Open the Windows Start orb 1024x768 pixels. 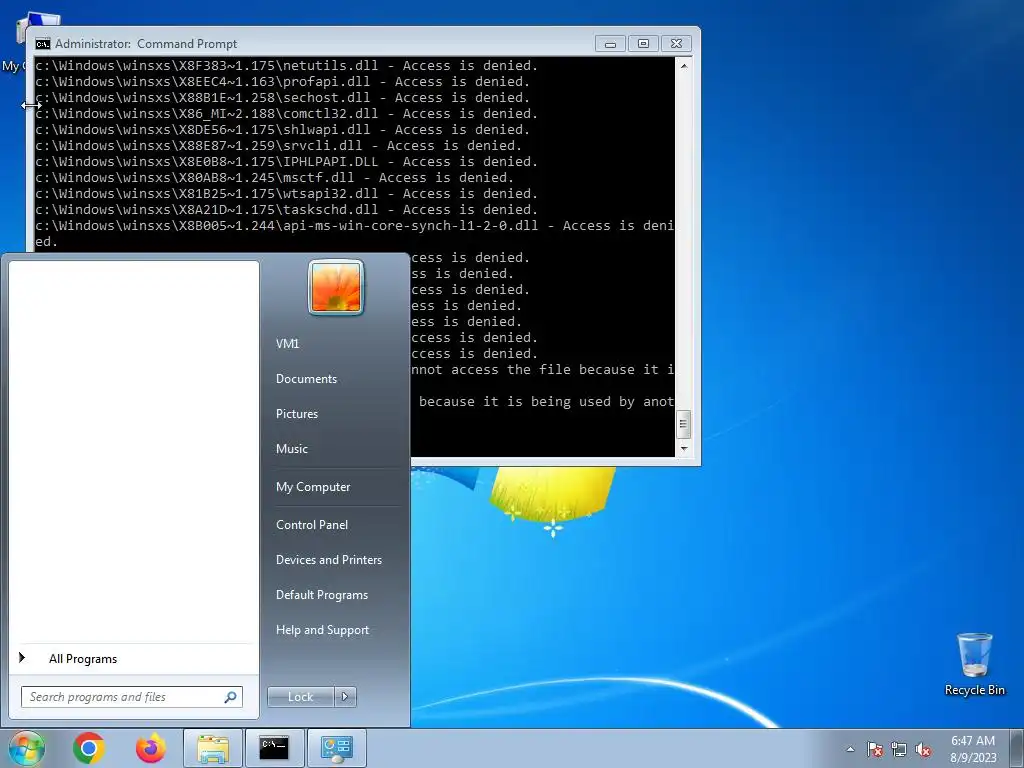[25, 748]
